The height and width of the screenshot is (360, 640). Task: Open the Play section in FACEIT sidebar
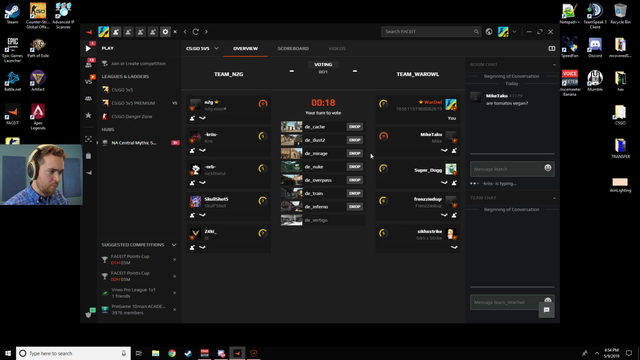click(88, 48)
